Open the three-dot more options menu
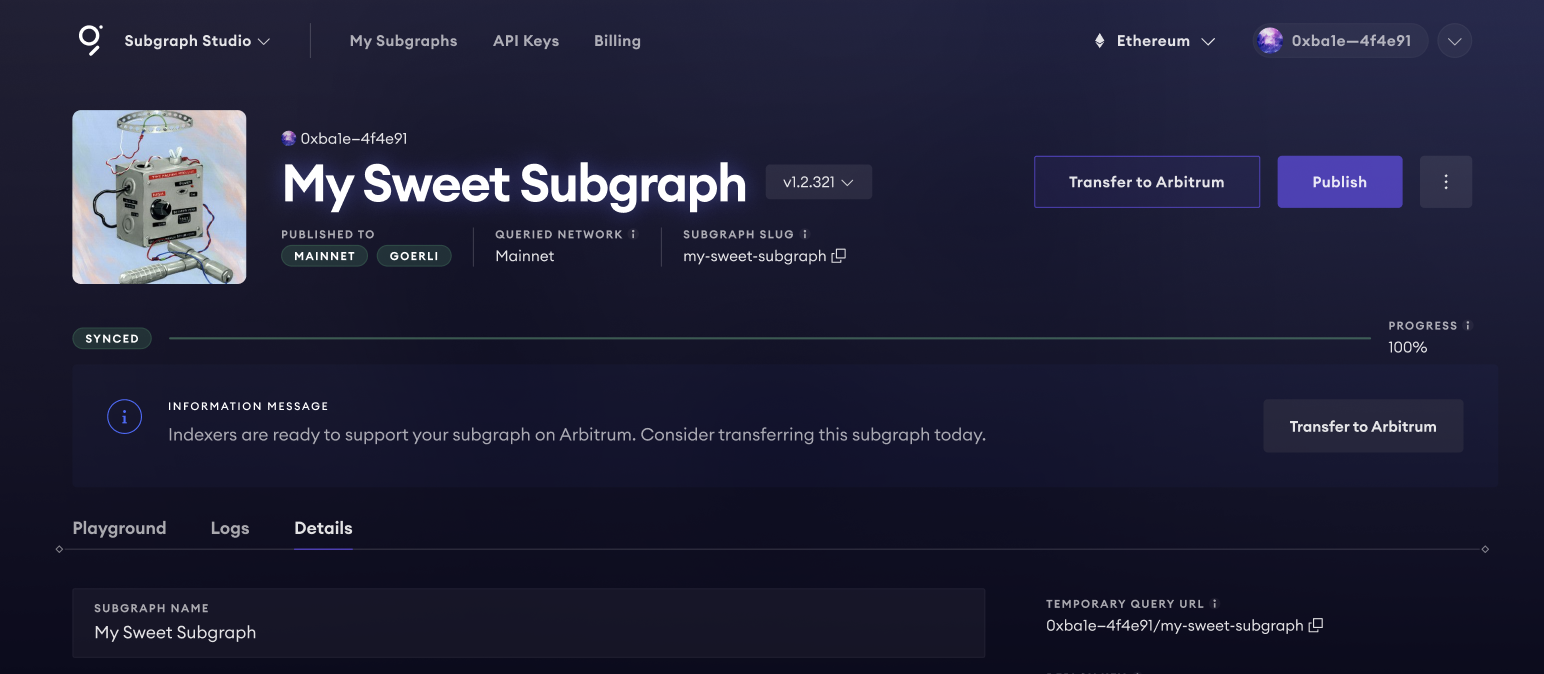This screenshot has height=674, width=1544. [x=1445, y=182]
